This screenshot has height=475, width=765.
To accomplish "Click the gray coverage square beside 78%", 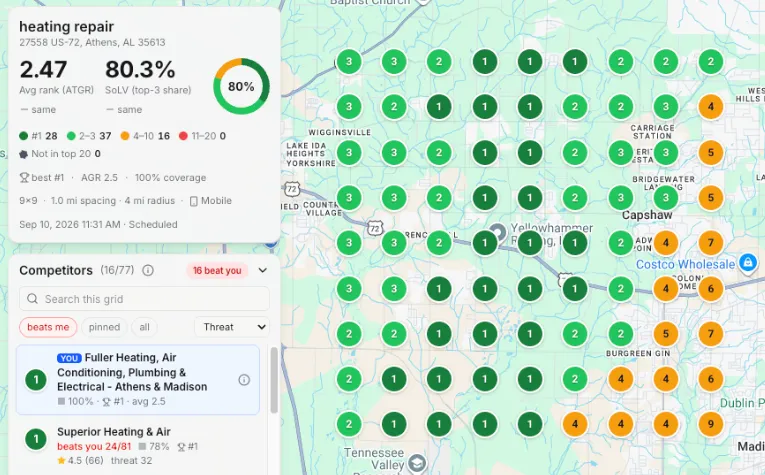I will click(142, 446).
